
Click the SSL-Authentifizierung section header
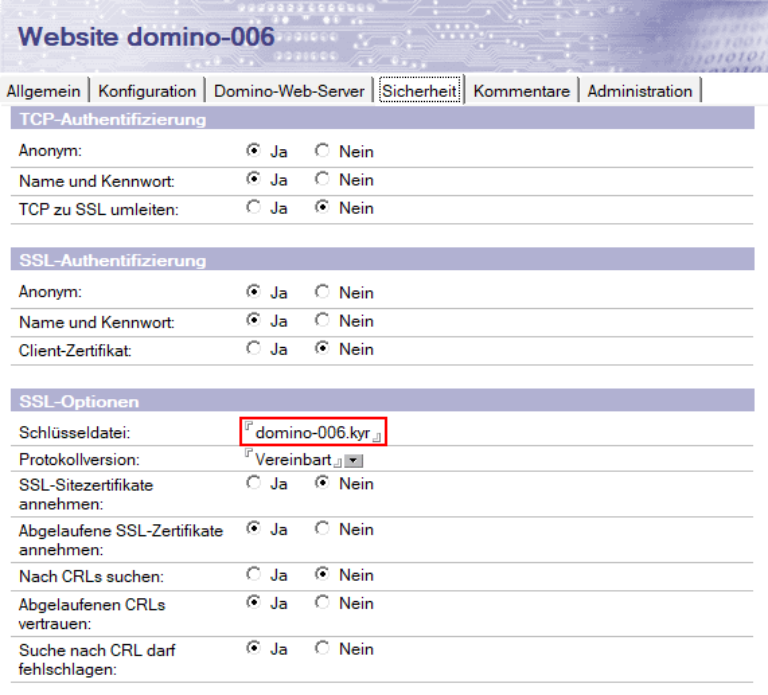click(382, 260)
